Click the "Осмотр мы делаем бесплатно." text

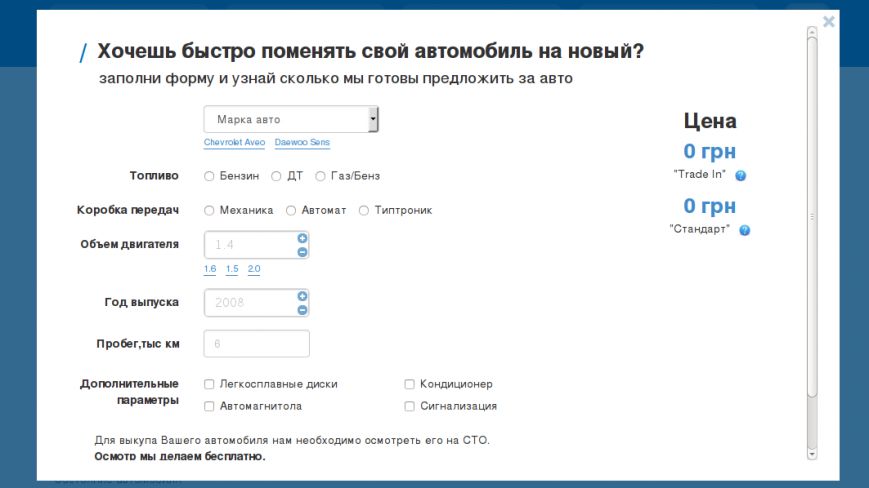(180, 456)
